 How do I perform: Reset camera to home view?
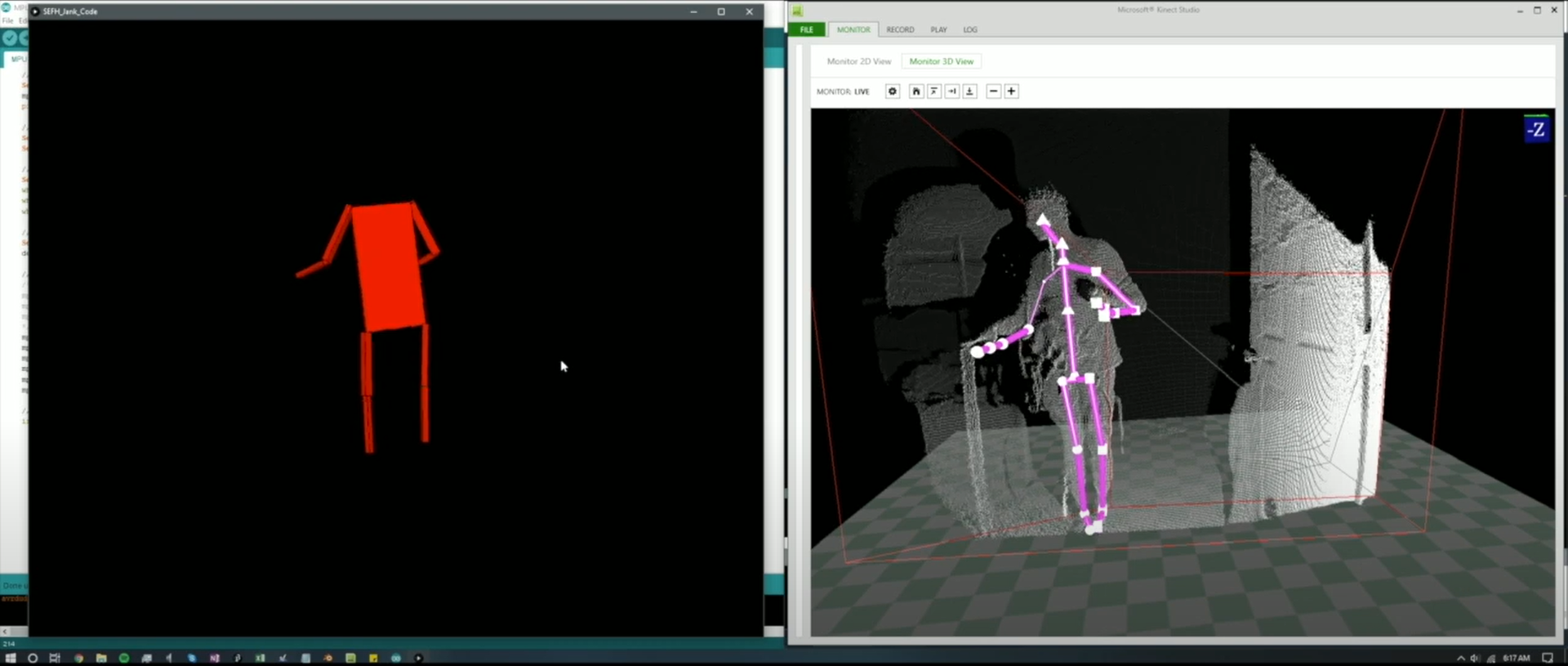[916, 92]
